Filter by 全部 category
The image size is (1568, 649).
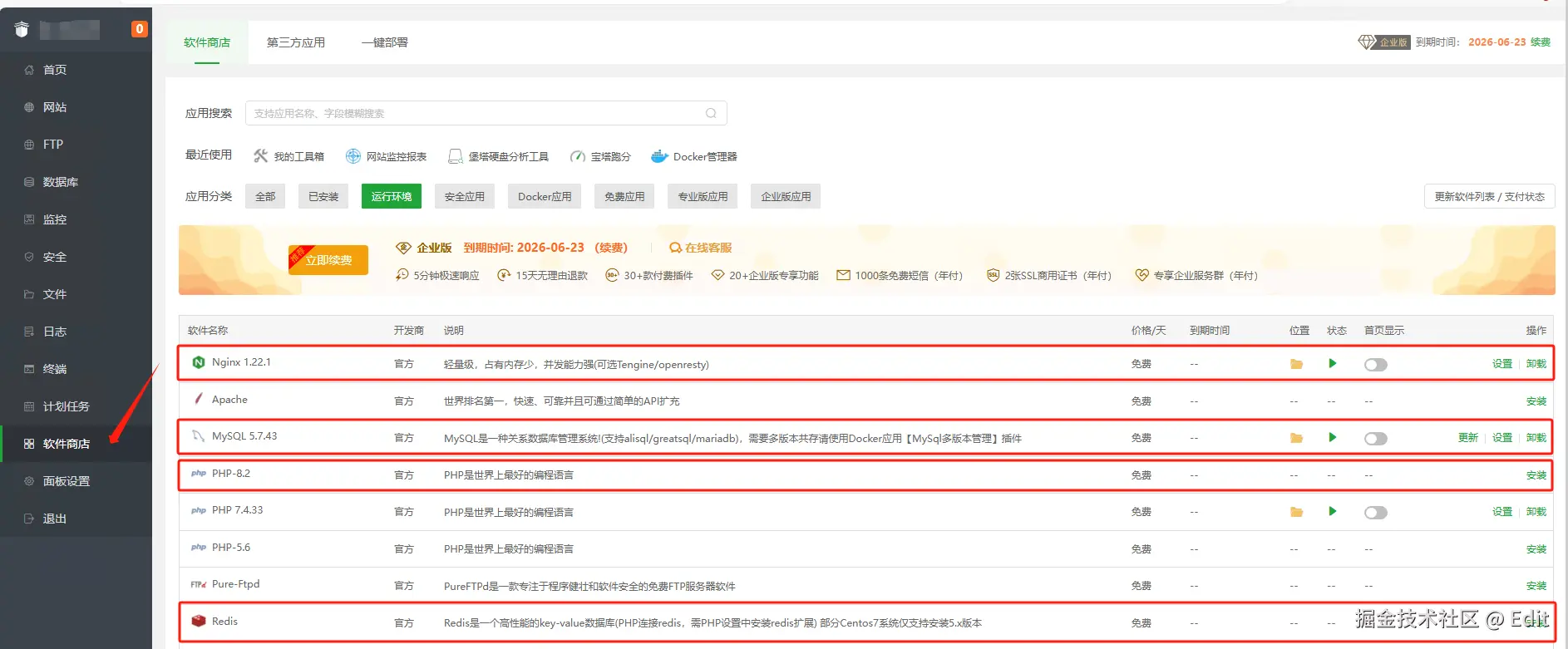click(265, 196)
